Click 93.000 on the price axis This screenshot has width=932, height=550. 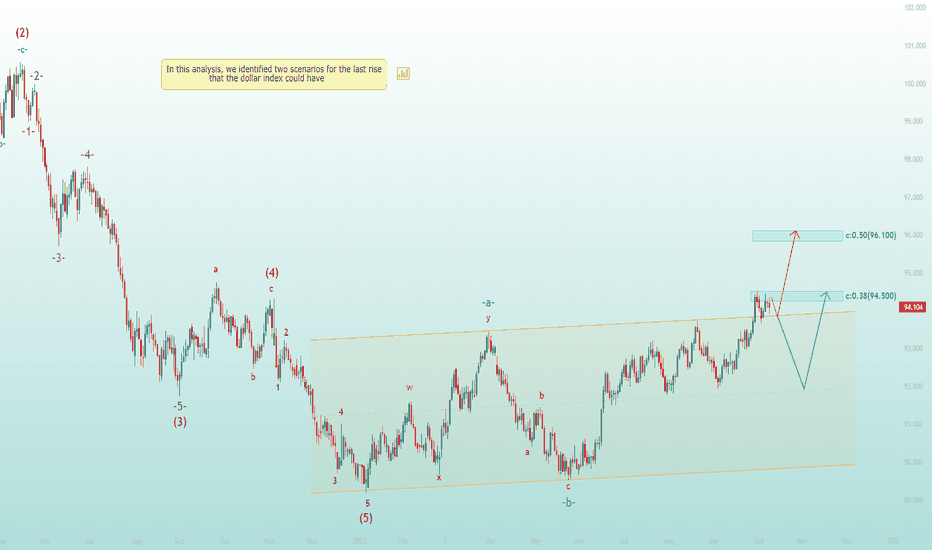click(914, 349)
